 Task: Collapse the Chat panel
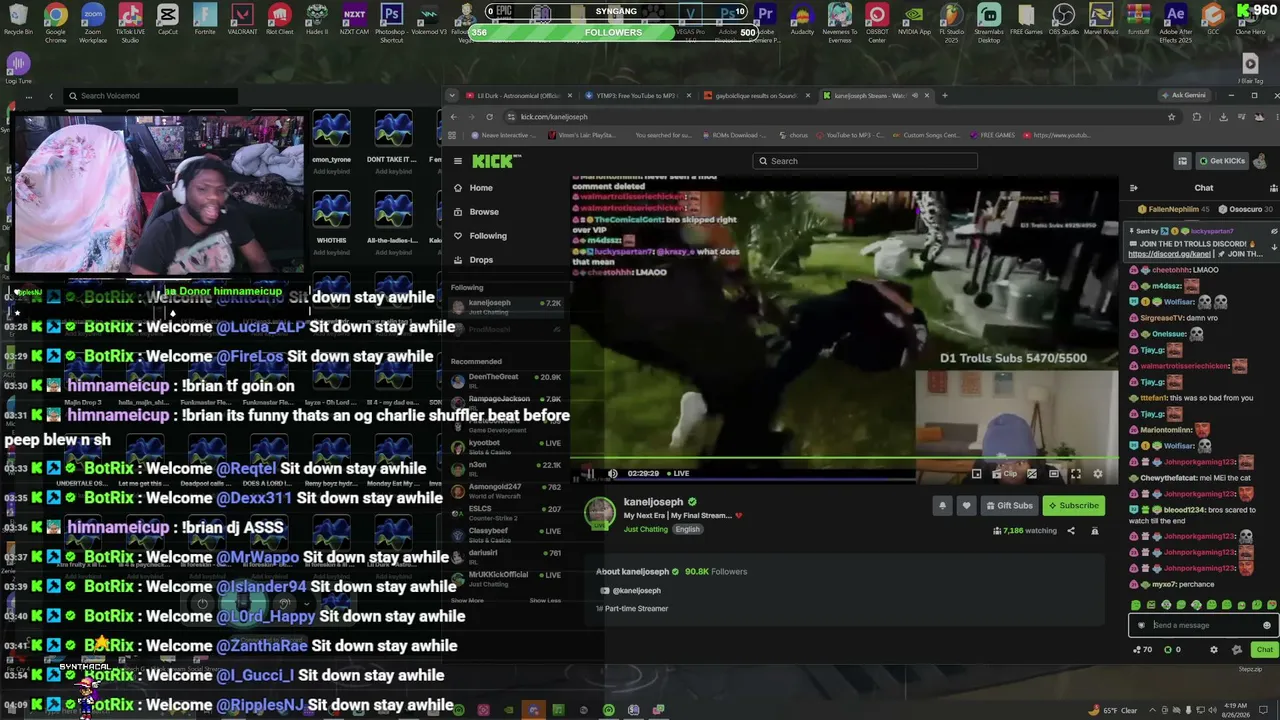pos(1134,188)
